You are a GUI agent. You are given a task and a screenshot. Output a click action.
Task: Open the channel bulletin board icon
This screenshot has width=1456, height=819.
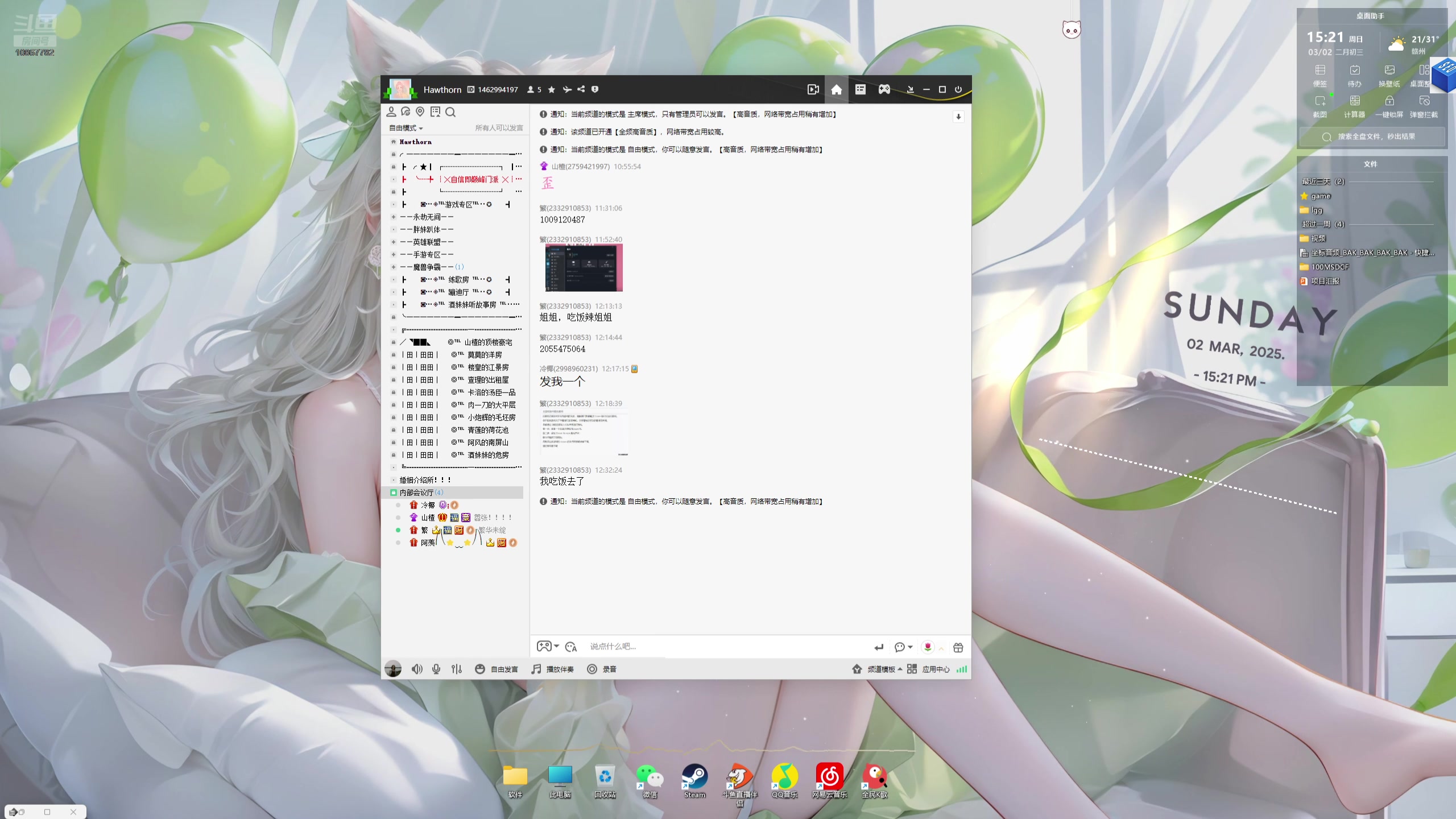435,111
